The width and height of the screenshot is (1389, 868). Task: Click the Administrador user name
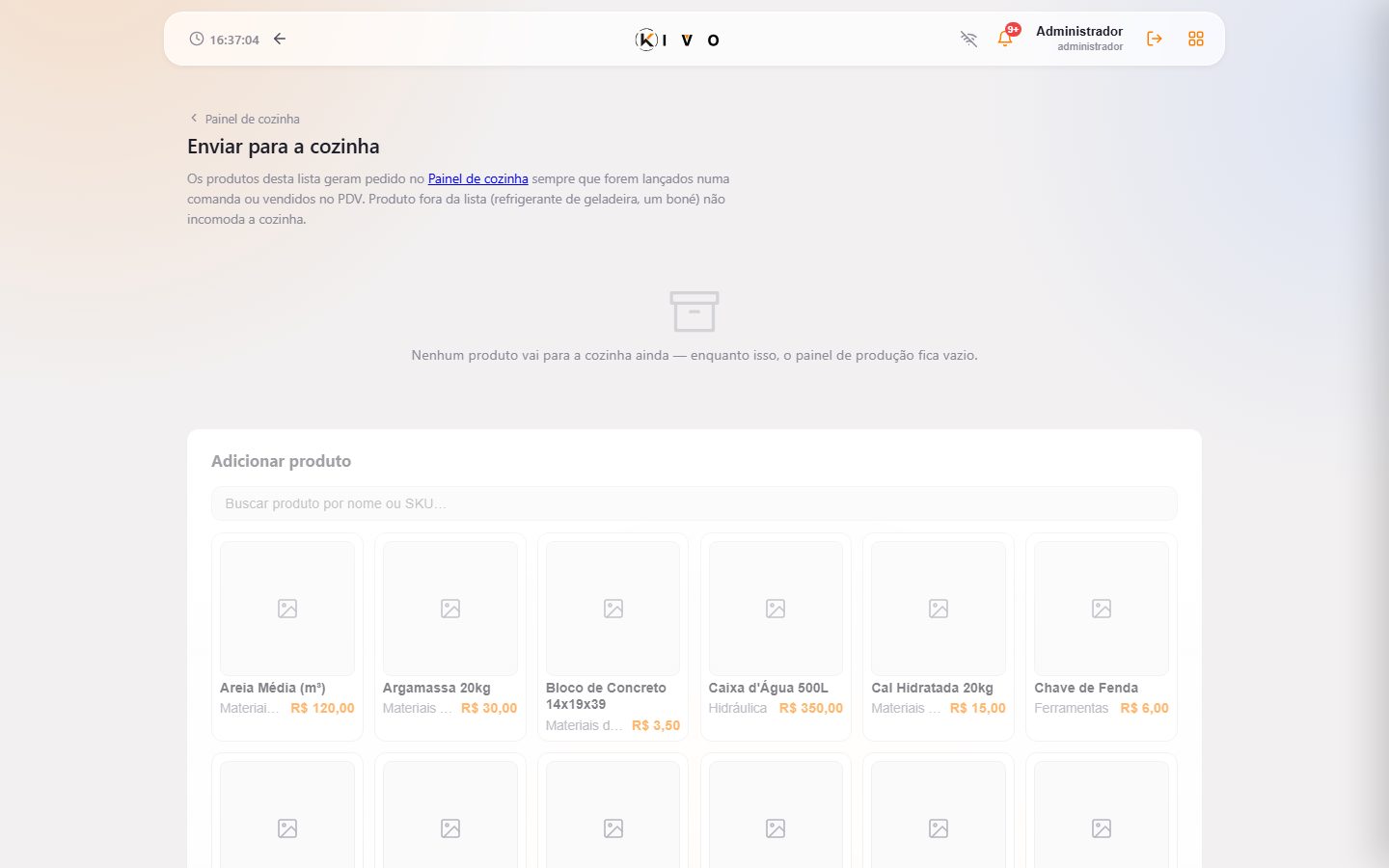coord(1079,32)
